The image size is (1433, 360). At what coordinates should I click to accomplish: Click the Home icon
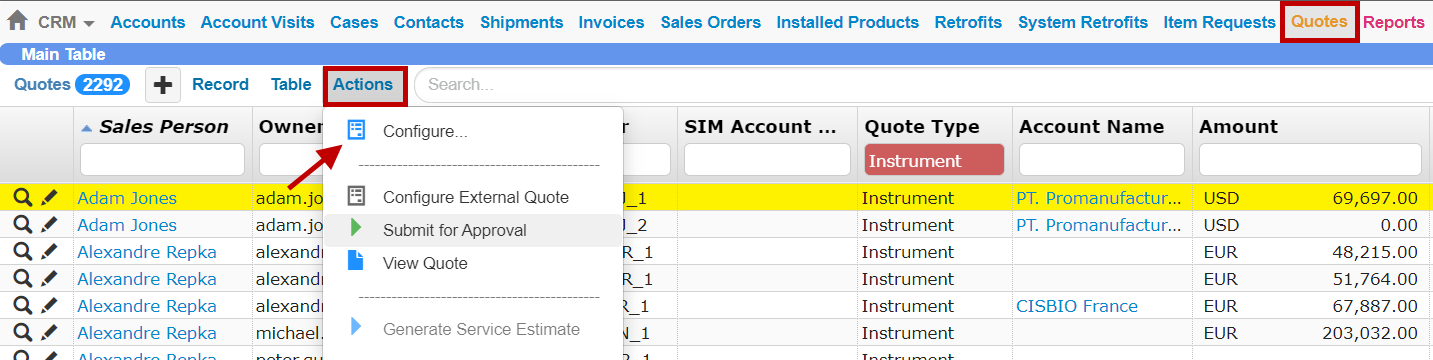click(17, 21)
